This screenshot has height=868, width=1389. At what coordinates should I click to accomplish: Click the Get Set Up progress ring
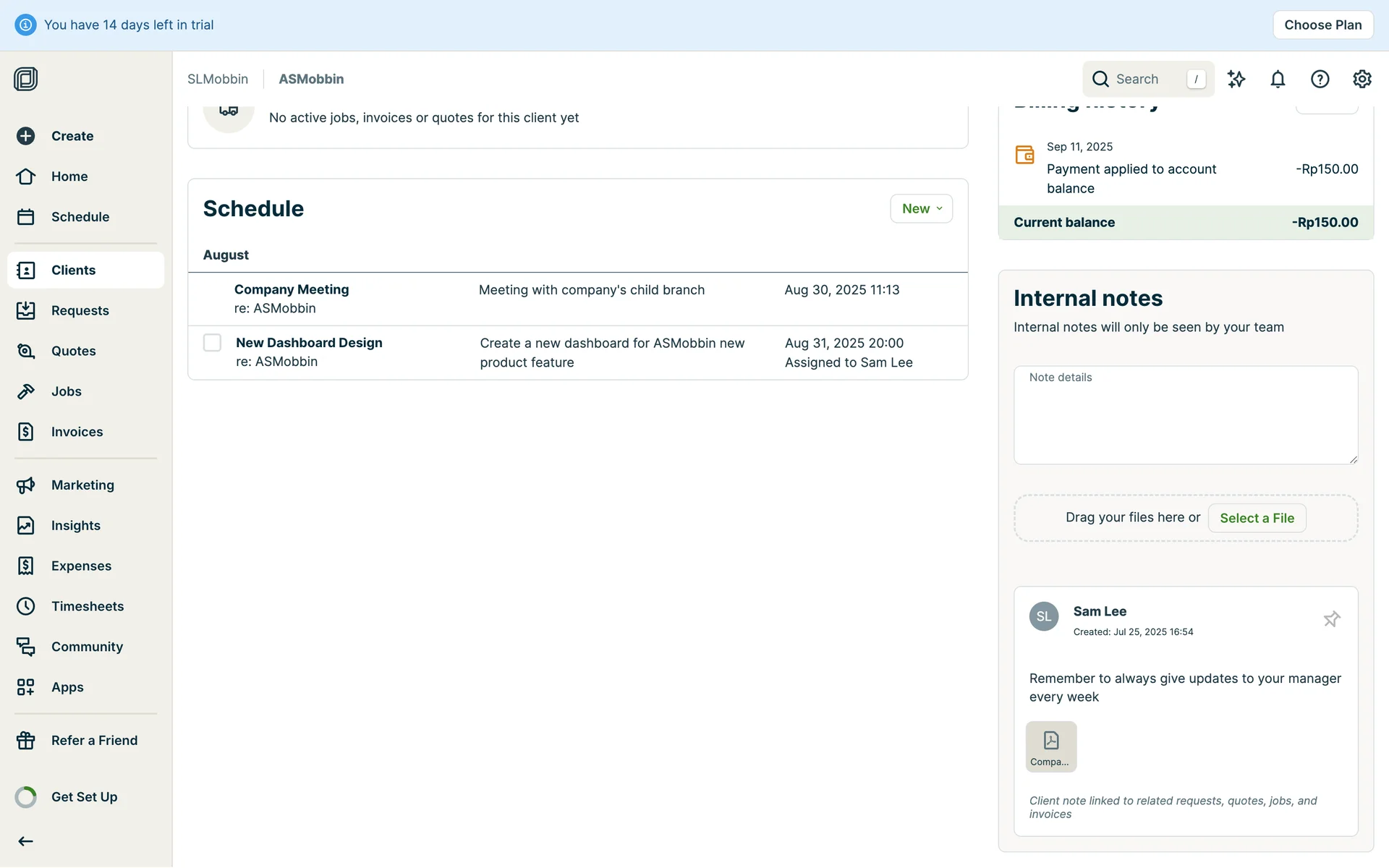(x=26, y=797)
